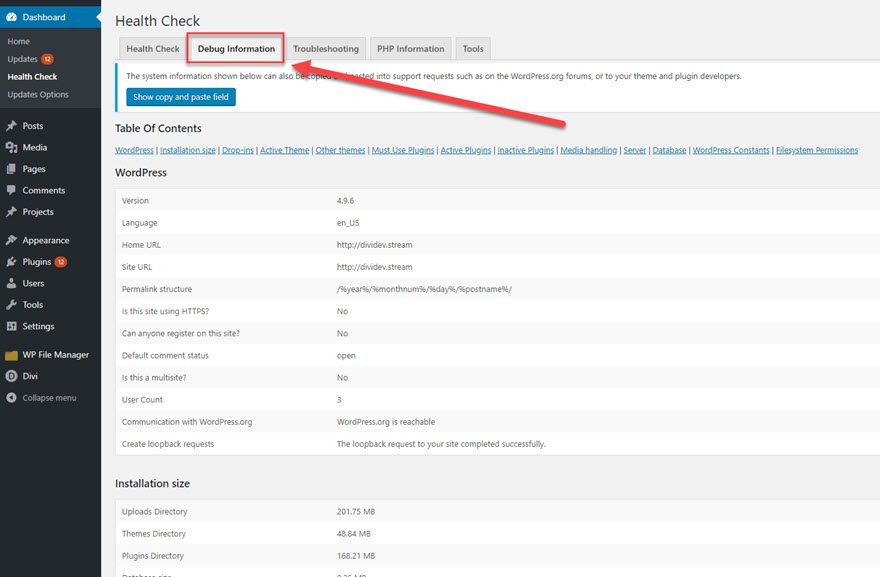The width and height of the screenshot is (880, 577).
Task: Select the Tools tab in Health Check
Action: click(472, 47)
